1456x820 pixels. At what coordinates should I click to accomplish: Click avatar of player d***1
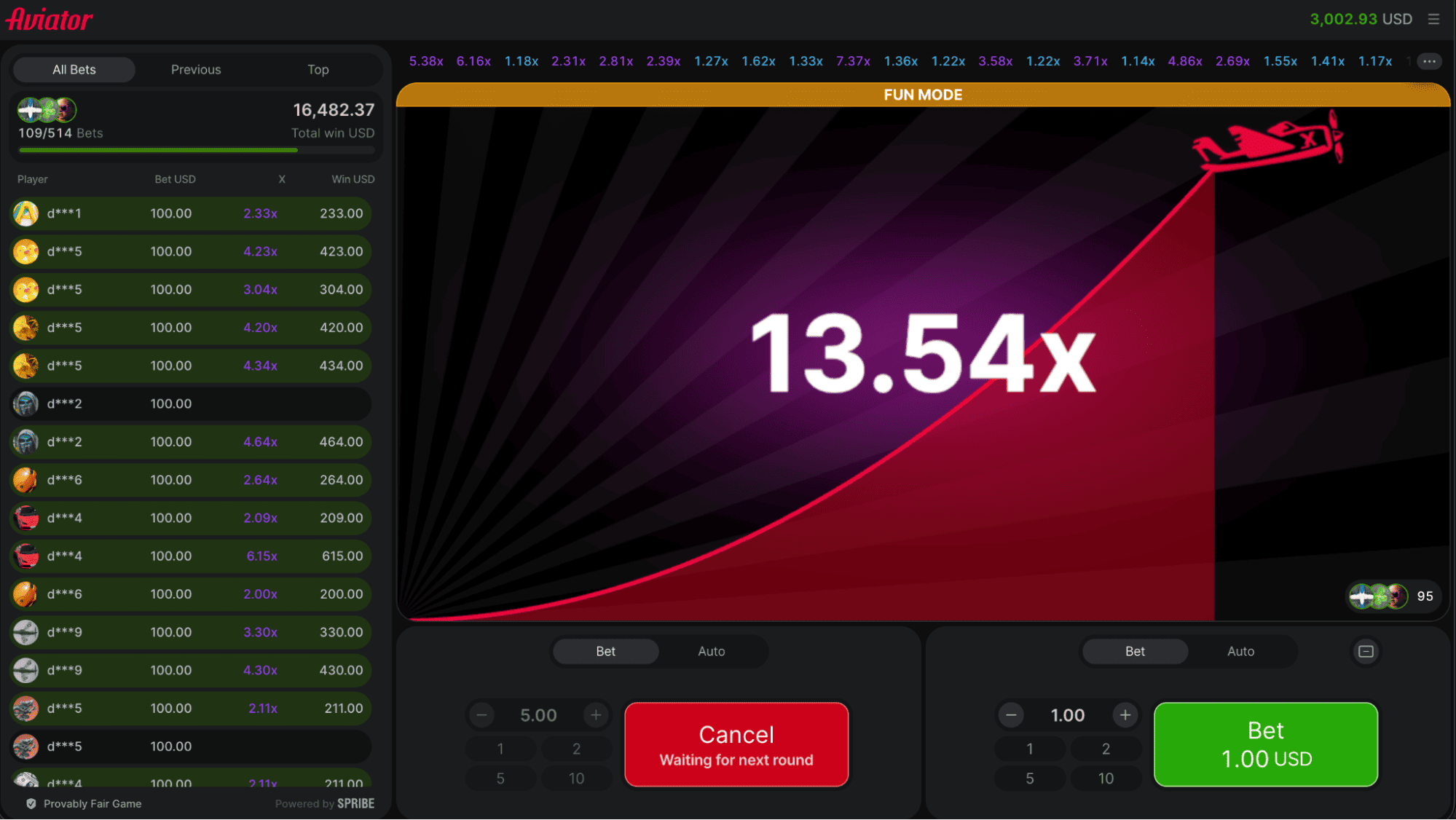(x=26, y=213)
